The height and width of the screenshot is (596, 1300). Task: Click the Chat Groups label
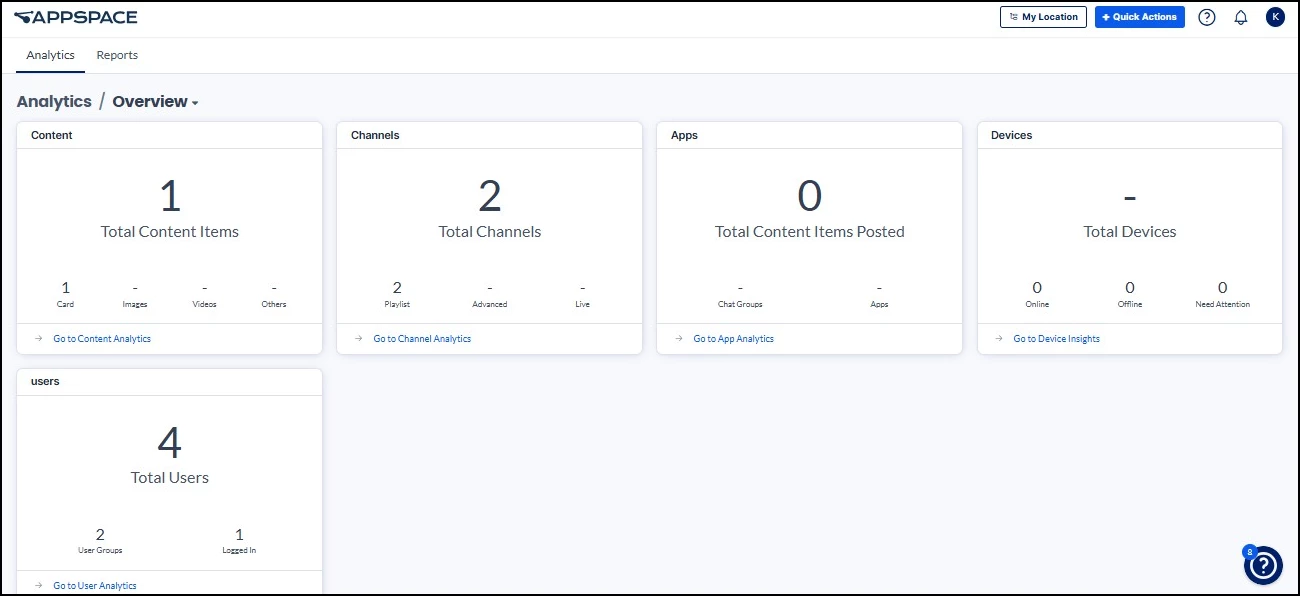(740, 304)
